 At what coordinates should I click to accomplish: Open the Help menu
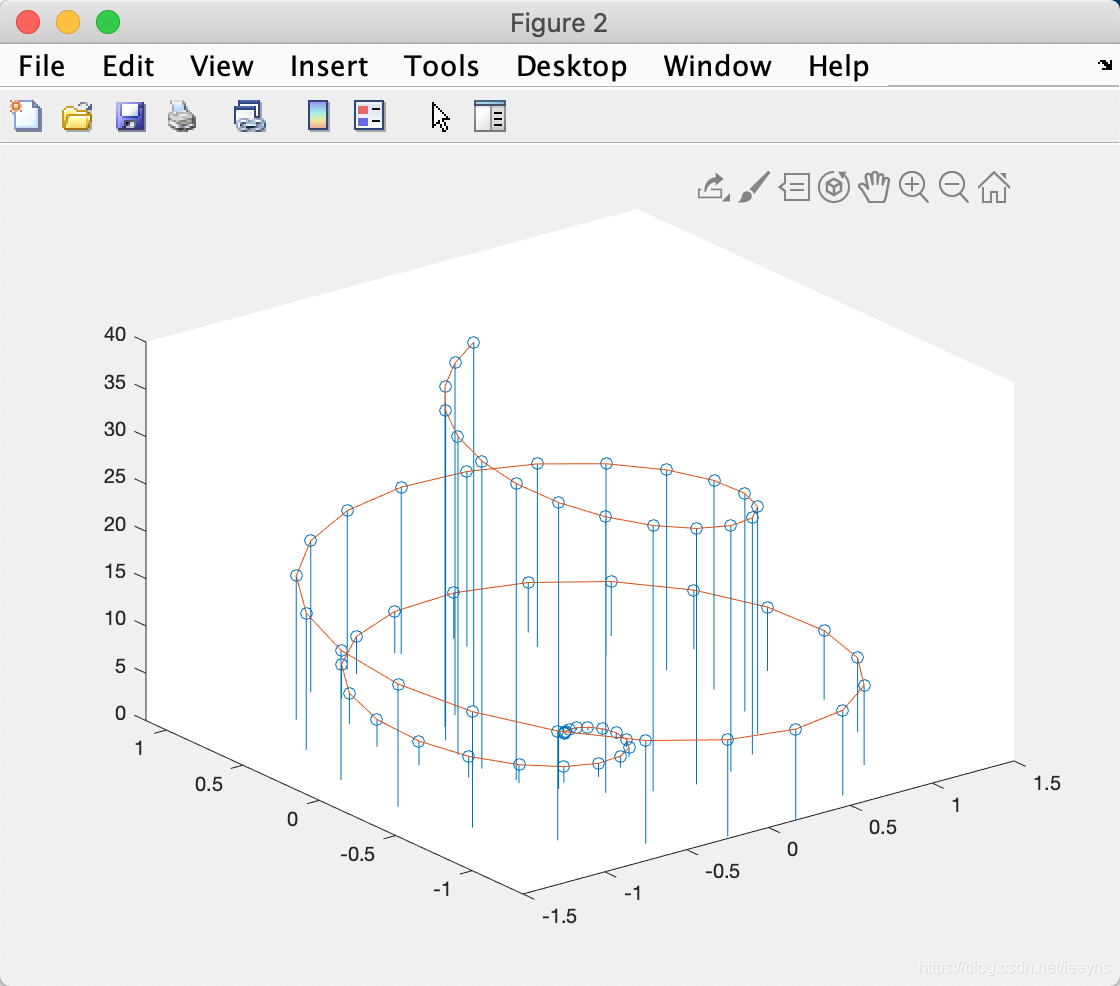pyautogui.click(x=839, y=66)
